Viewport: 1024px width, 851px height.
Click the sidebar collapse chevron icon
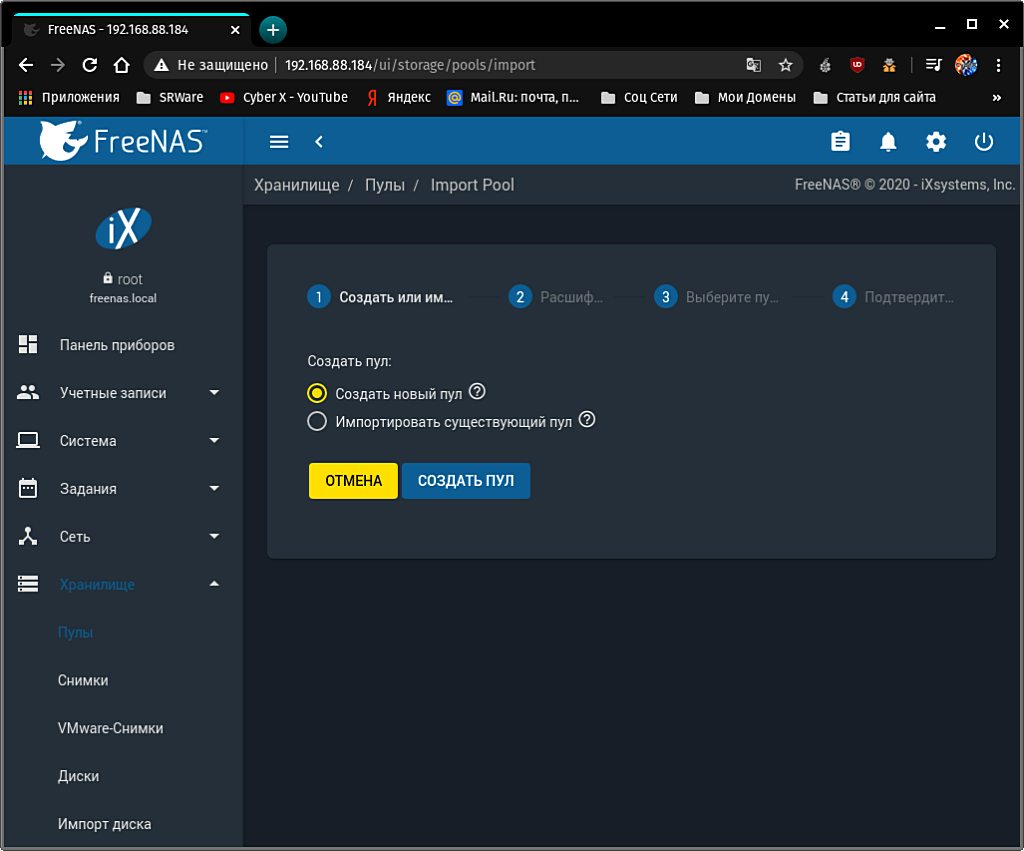coord(319,142)
